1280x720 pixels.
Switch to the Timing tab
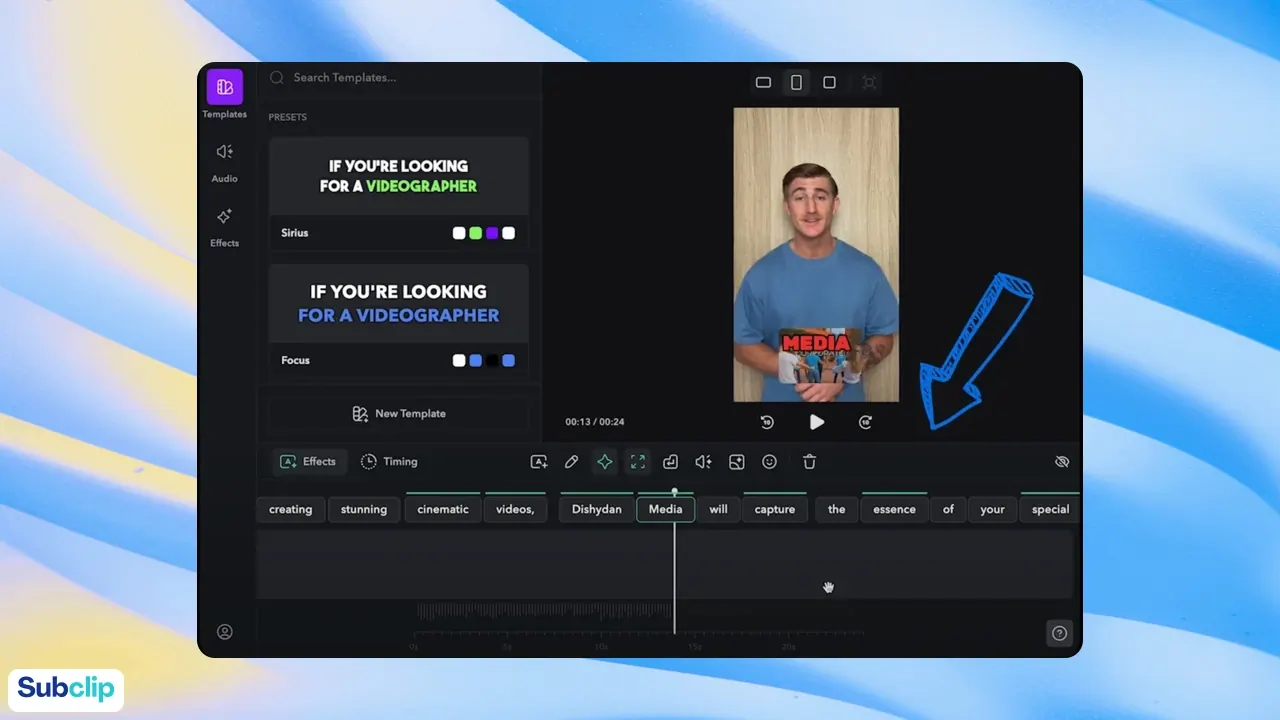(389, 462)
